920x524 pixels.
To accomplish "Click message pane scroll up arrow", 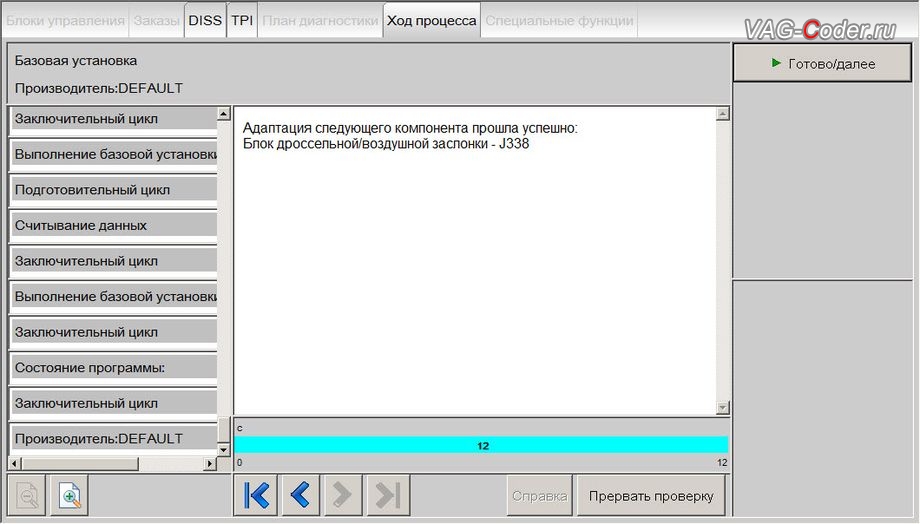I will click(x=723, y=114).
